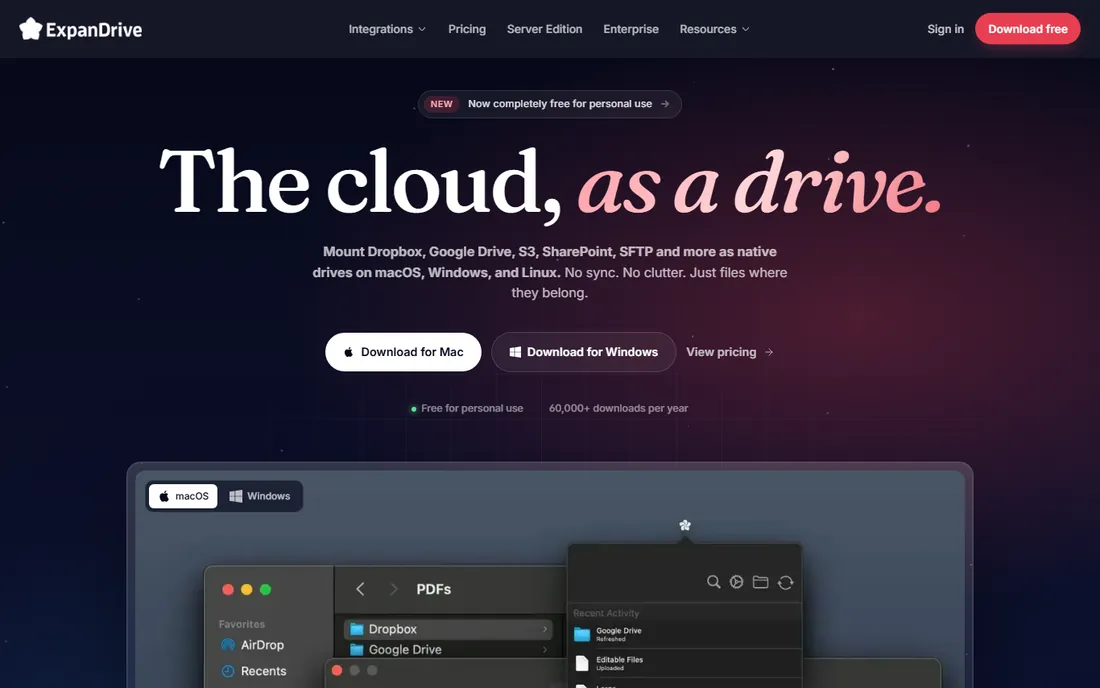Click the Download for Mac button
Image resolution: width=1100 pixels, height=688 pixels.
pos(403,352)
